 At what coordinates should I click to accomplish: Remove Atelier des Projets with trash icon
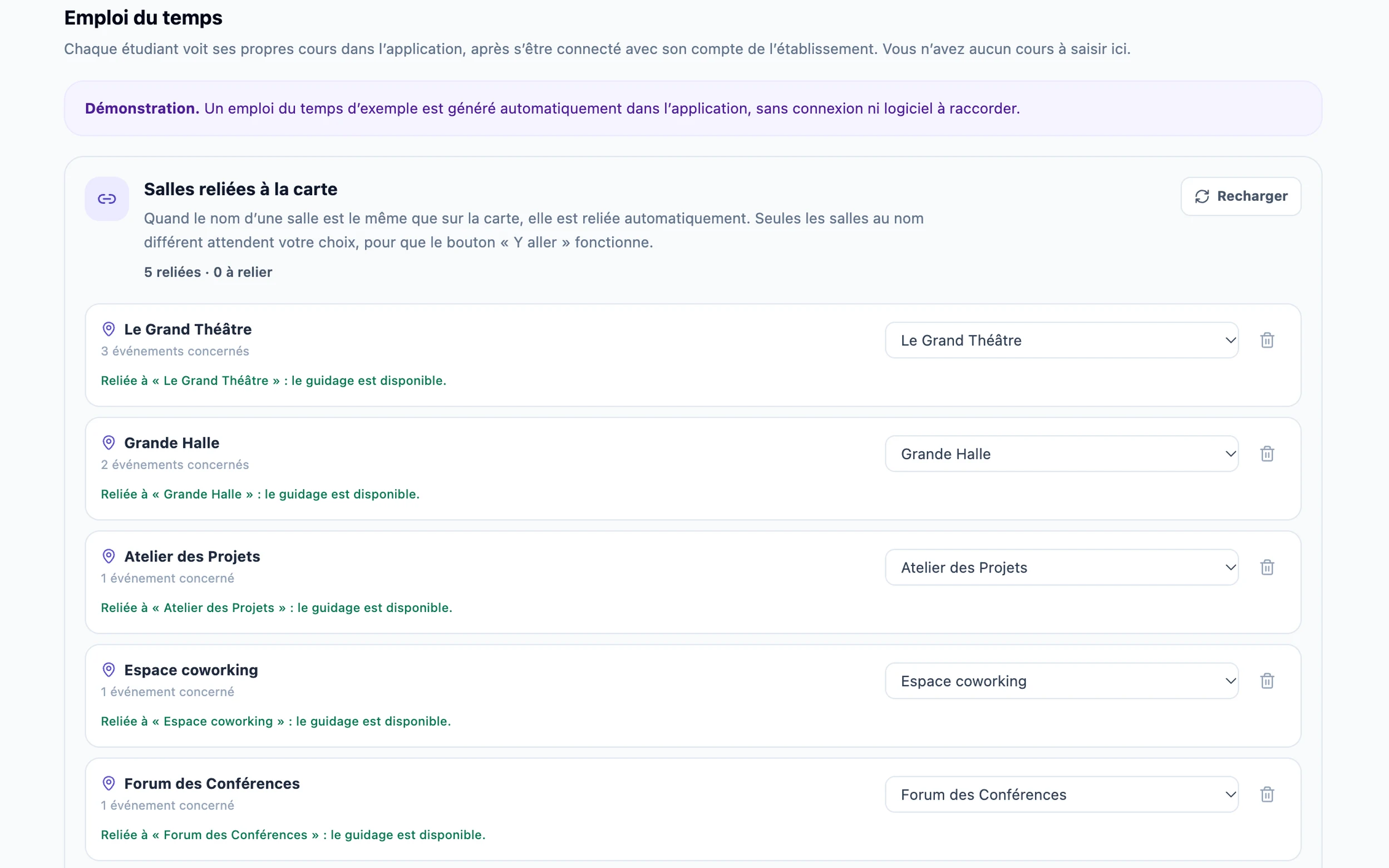click(1267, 568)
